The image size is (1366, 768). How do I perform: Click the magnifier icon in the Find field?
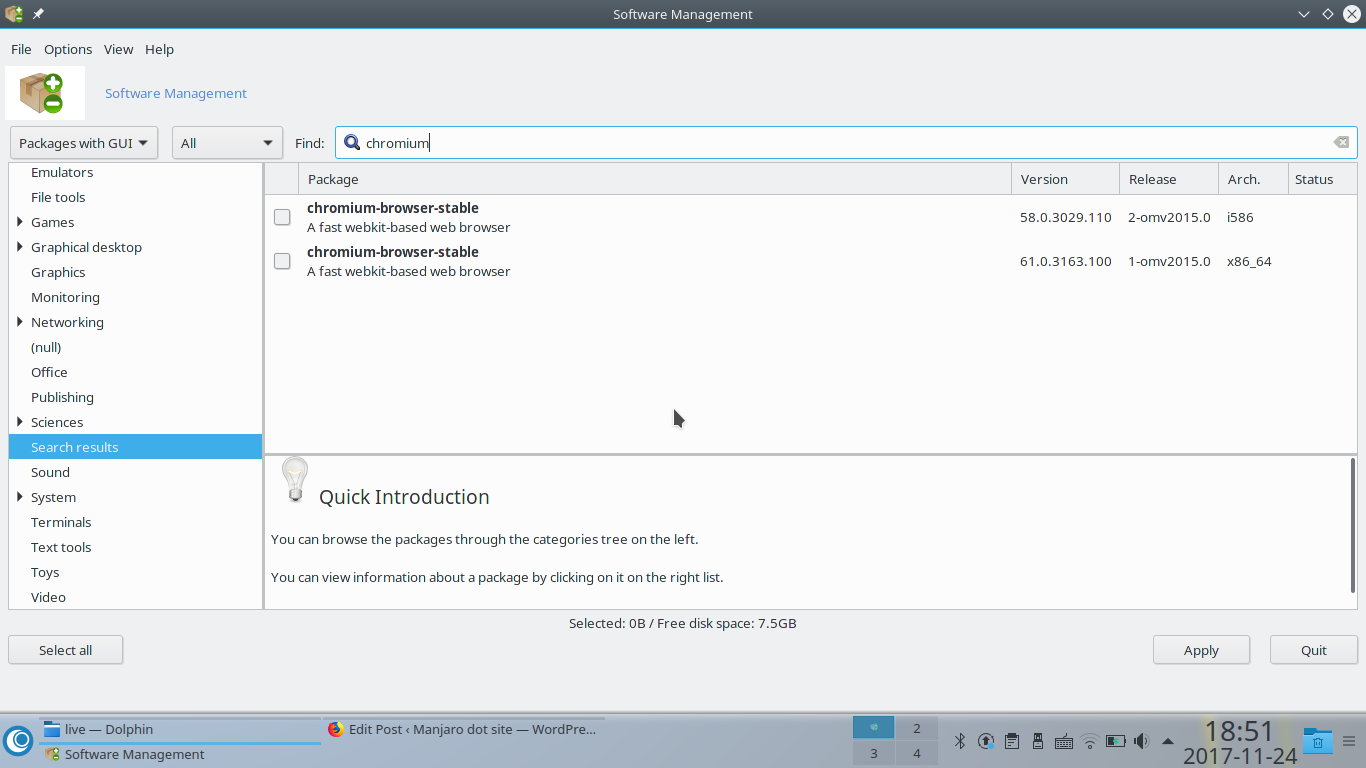tap(352, 143)
